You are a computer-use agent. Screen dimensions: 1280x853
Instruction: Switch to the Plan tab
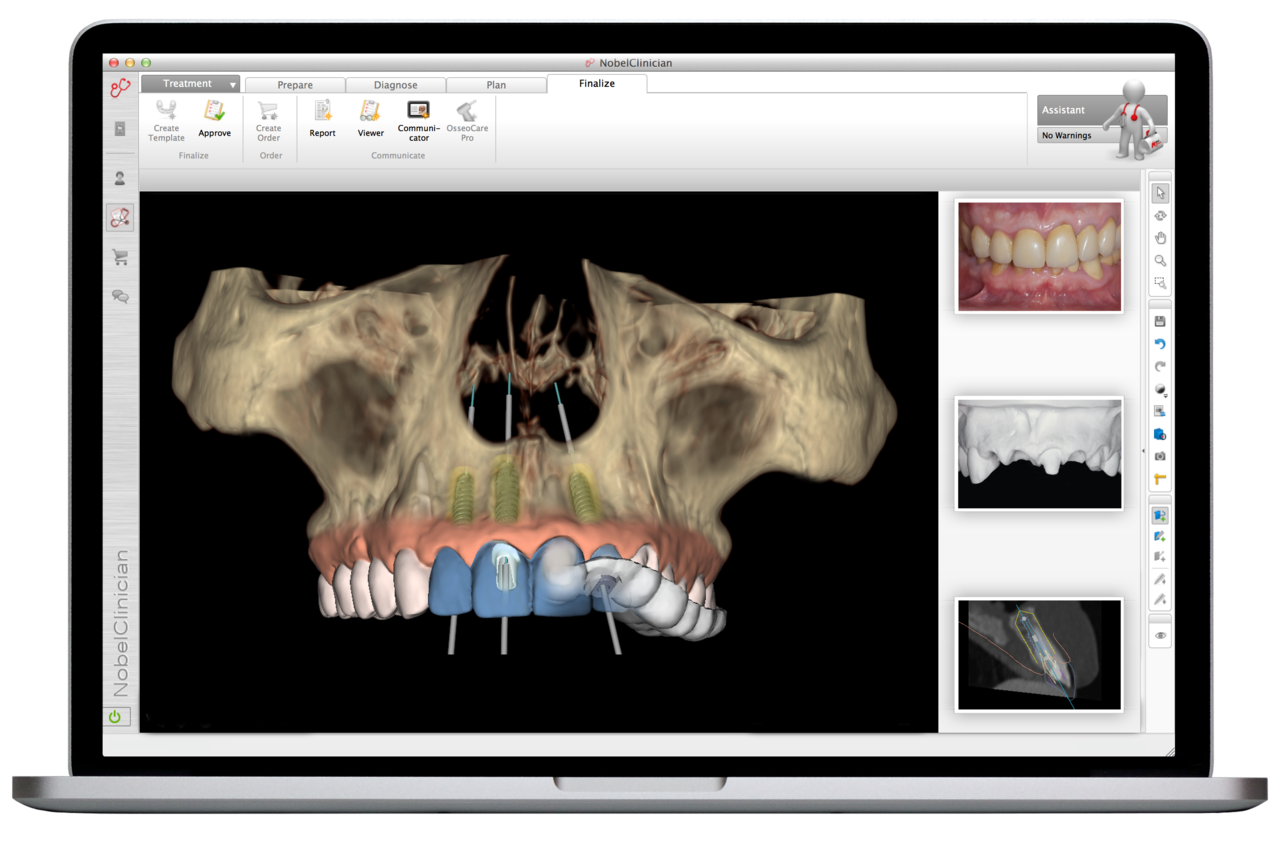pyautogui.click(x=496, y=85)
